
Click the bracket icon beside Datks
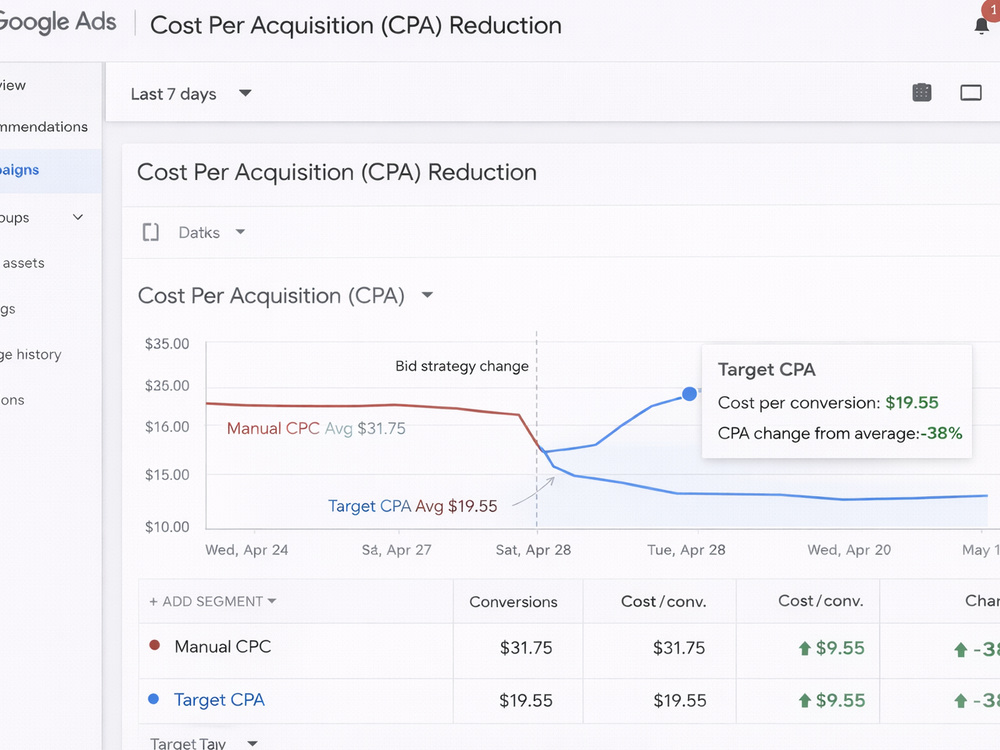(151, 232)
